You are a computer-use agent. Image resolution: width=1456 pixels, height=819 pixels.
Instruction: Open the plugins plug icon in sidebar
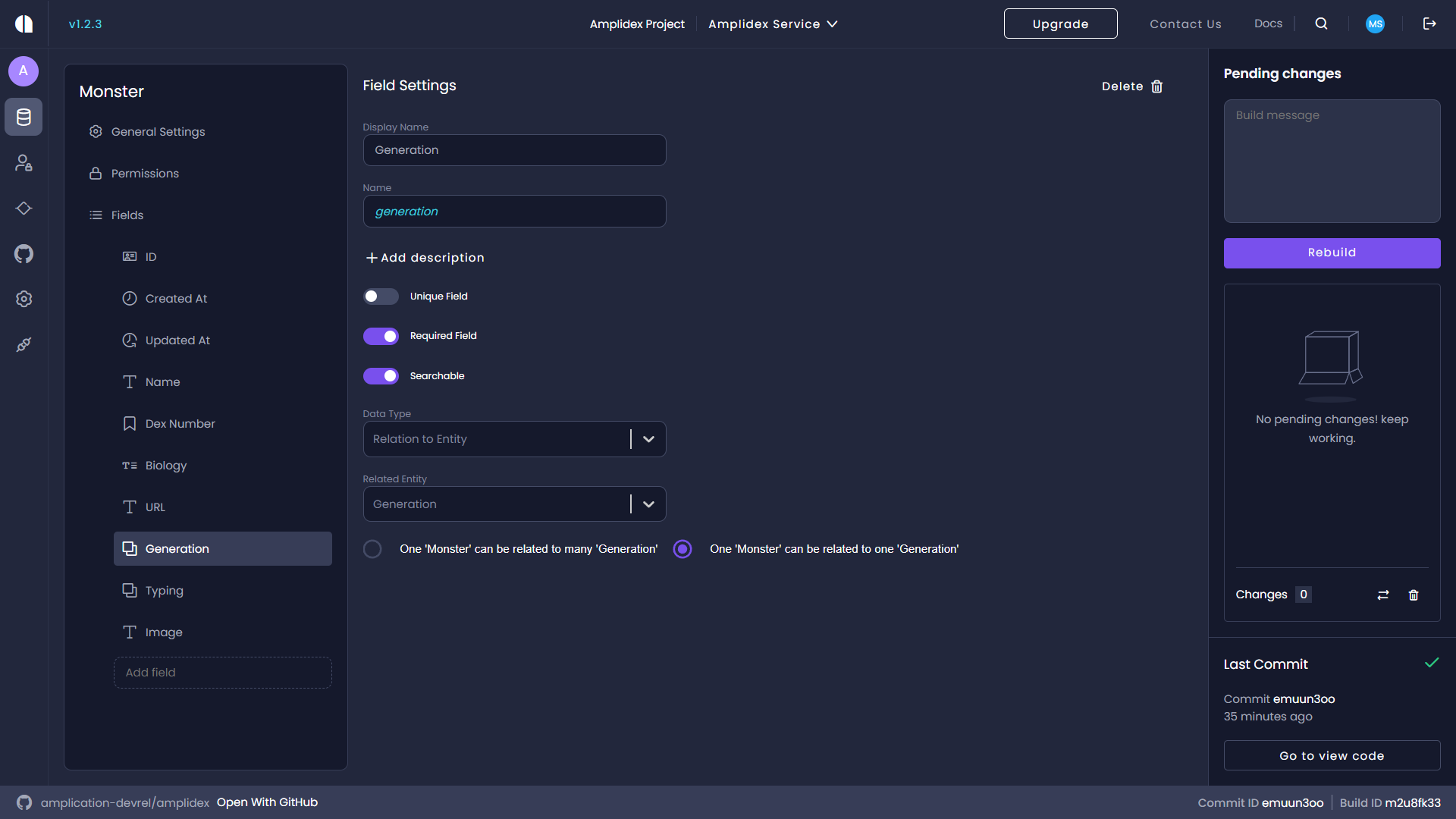click(24, 344)
